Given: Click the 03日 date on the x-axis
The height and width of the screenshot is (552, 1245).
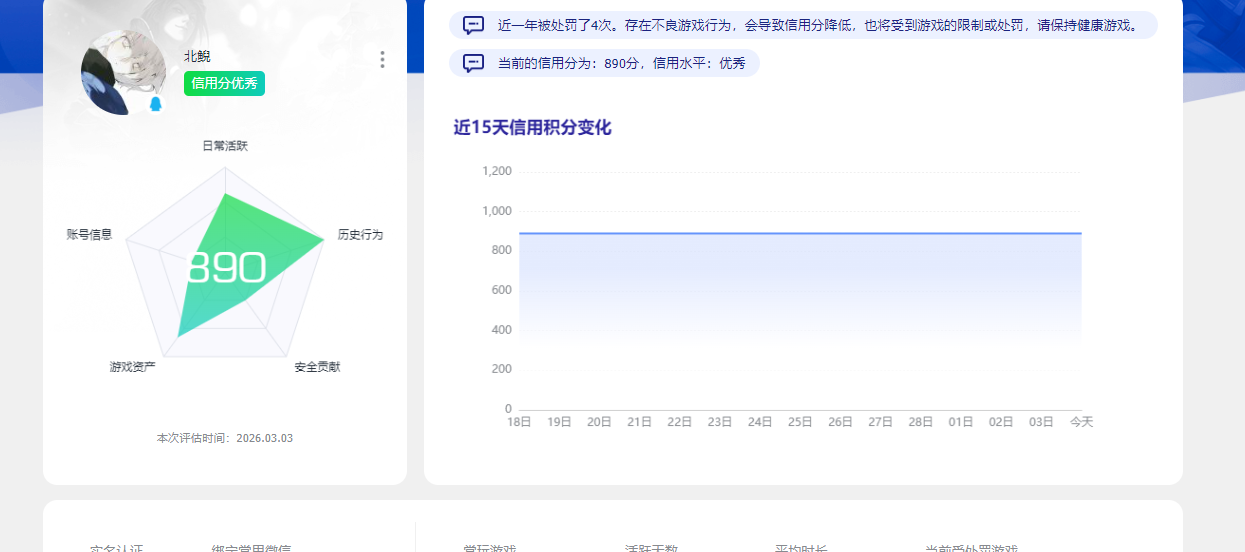Looking at the screenshot, I should click(1041, 422).
